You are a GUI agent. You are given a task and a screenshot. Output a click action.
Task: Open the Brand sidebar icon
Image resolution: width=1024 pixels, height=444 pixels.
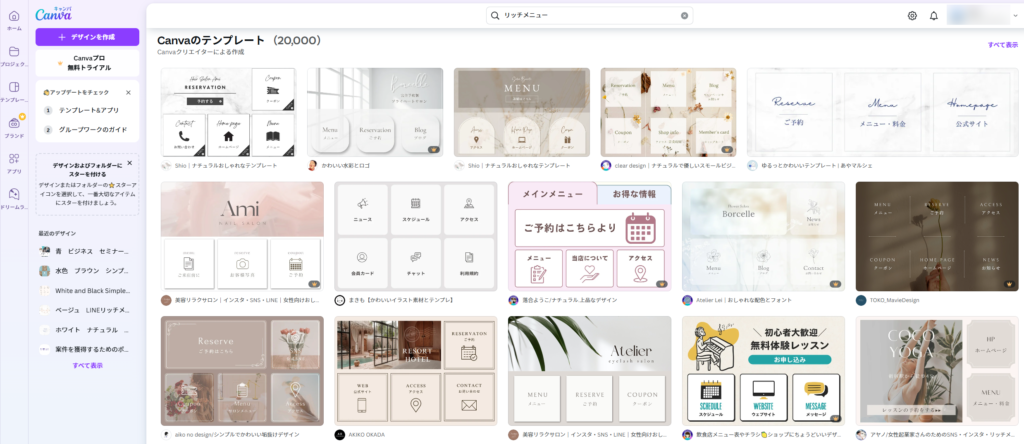14,125
